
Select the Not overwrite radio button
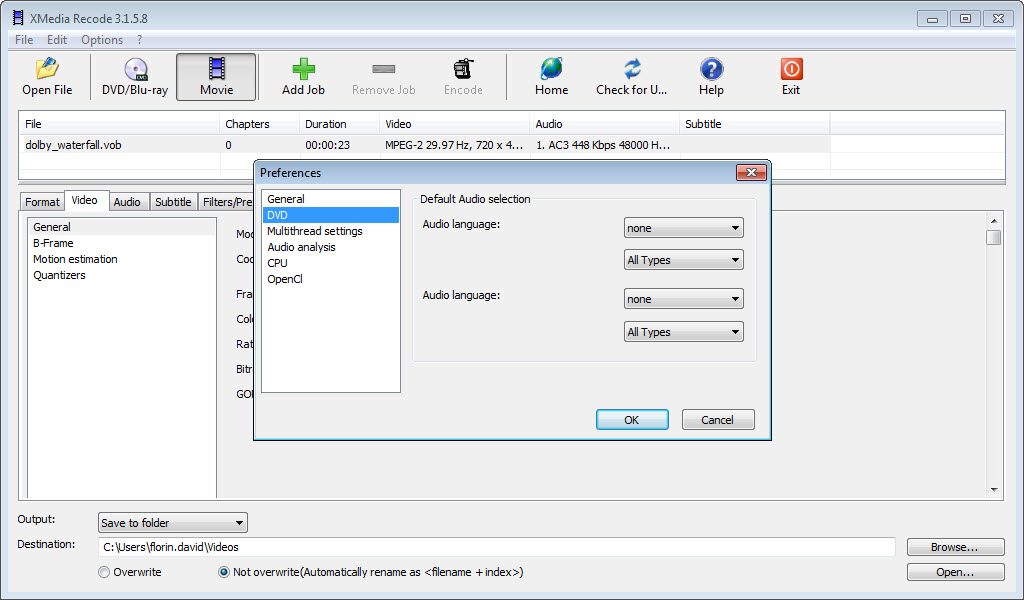coord(224,572)
